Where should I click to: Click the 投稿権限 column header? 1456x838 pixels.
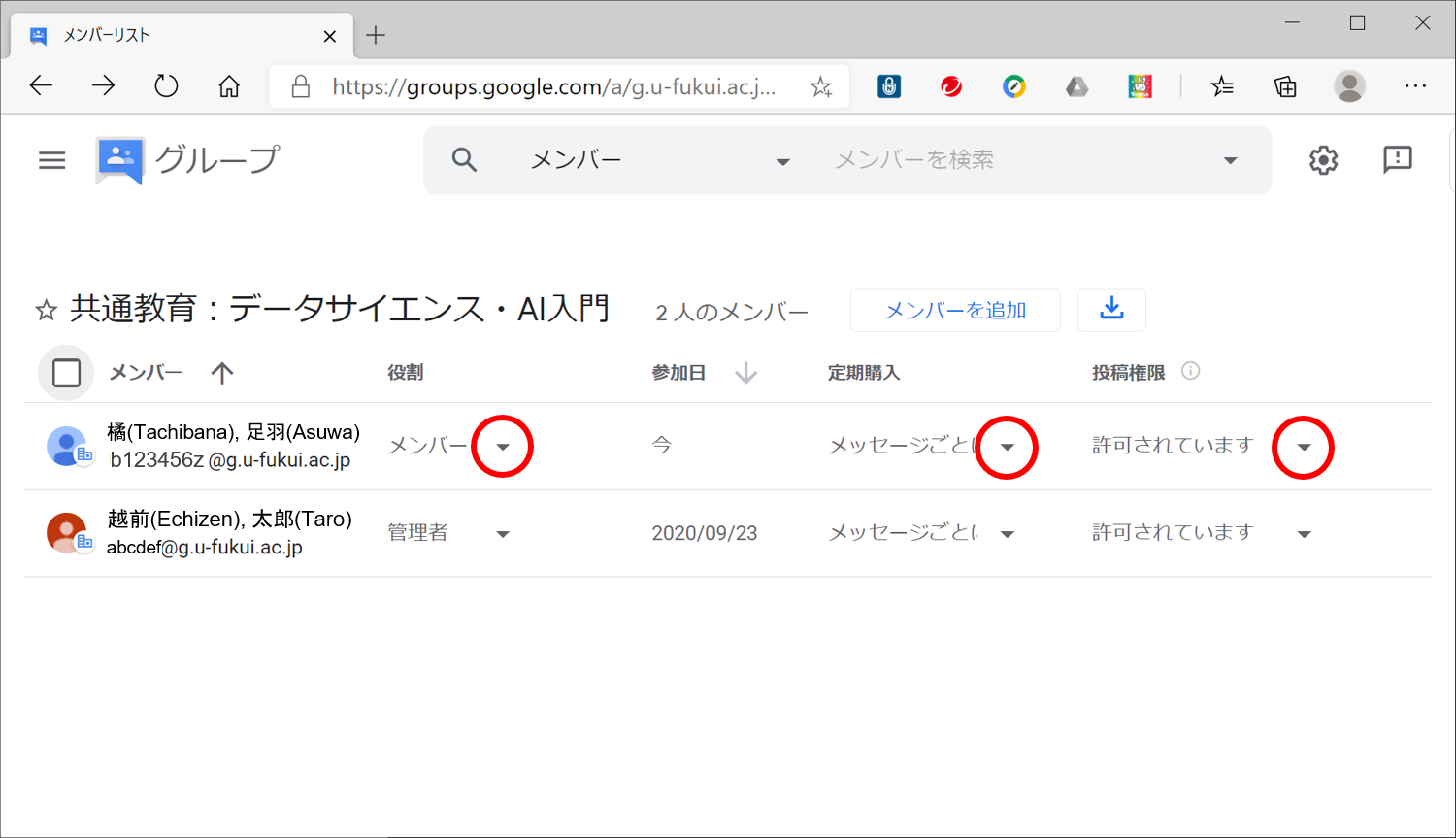coord(1128,373)
